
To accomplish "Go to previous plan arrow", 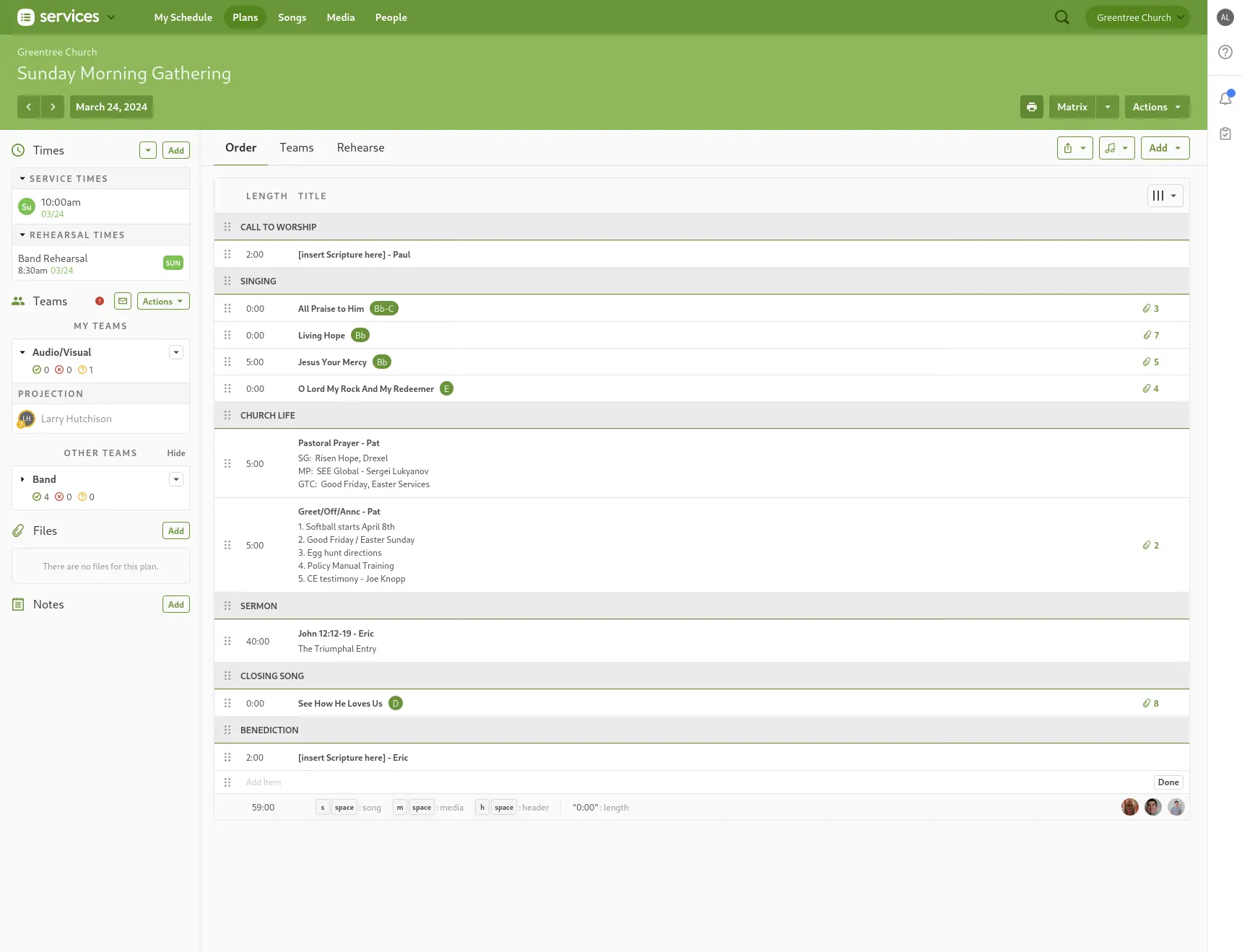I will [29, 107].
